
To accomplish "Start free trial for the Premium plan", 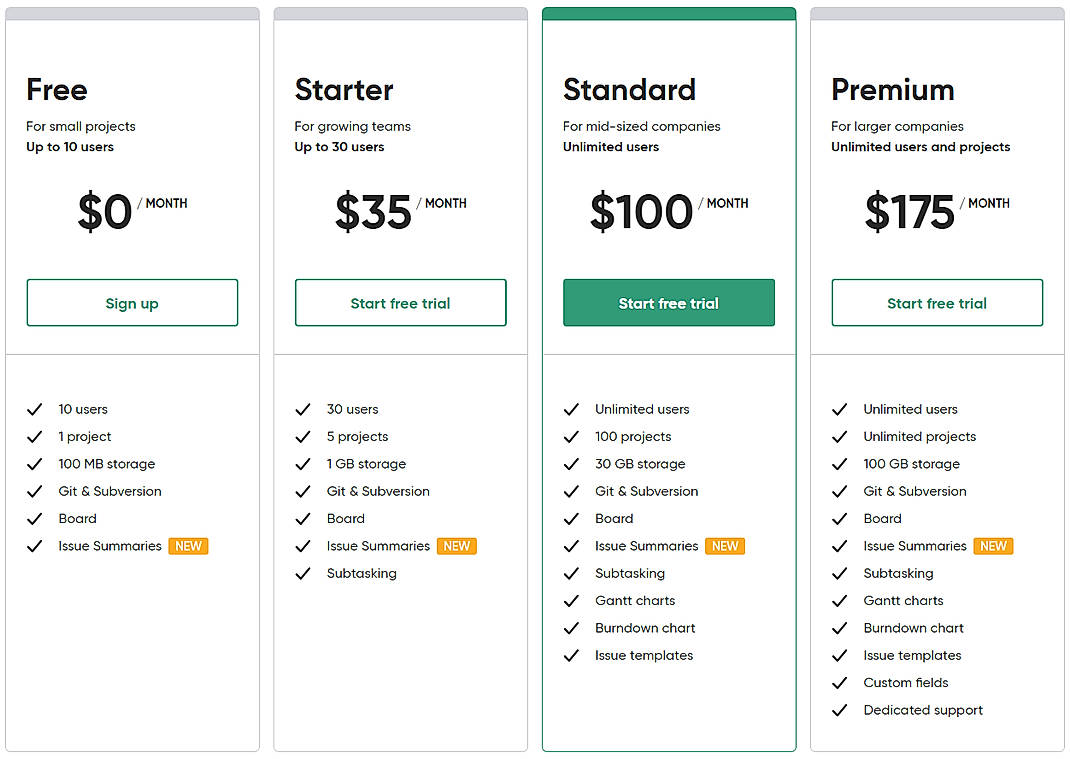I will (937, 302).
